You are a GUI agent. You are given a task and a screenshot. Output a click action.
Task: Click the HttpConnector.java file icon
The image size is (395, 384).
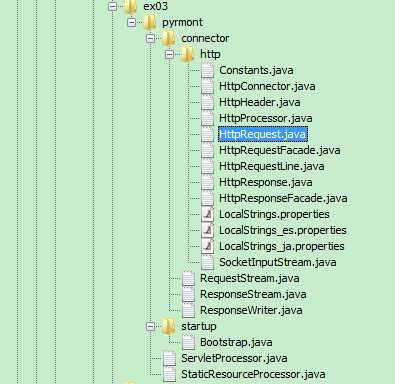point(207,86)
